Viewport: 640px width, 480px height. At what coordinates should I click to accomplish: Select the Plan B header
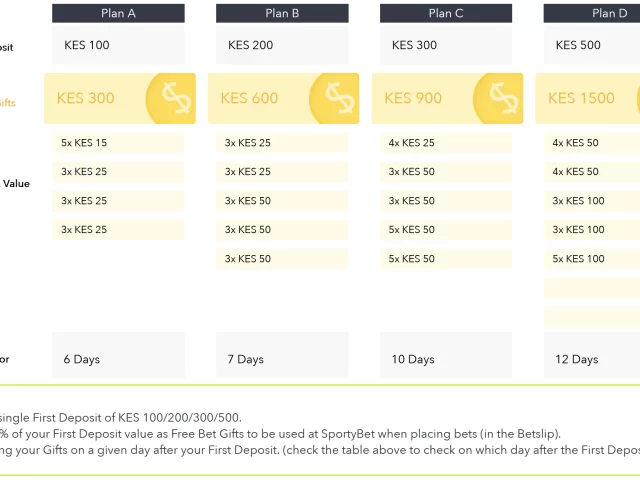[282, 13]
